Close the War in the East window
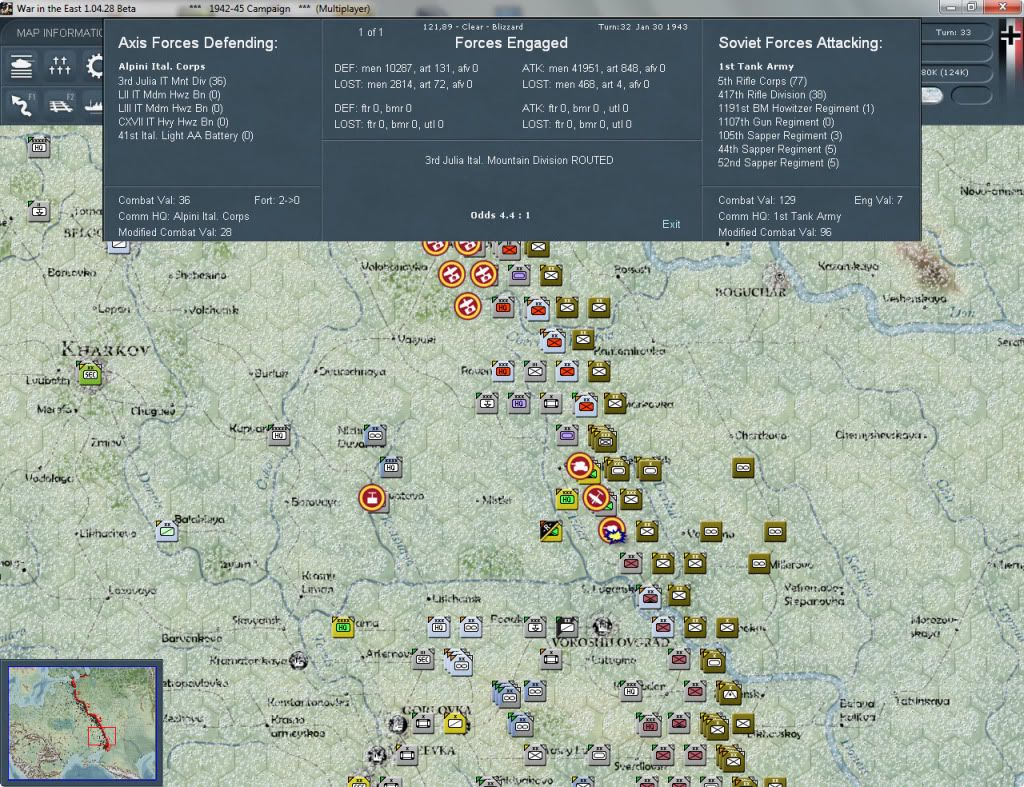This screenshot has height=787, width=1024. [1003, 7]
